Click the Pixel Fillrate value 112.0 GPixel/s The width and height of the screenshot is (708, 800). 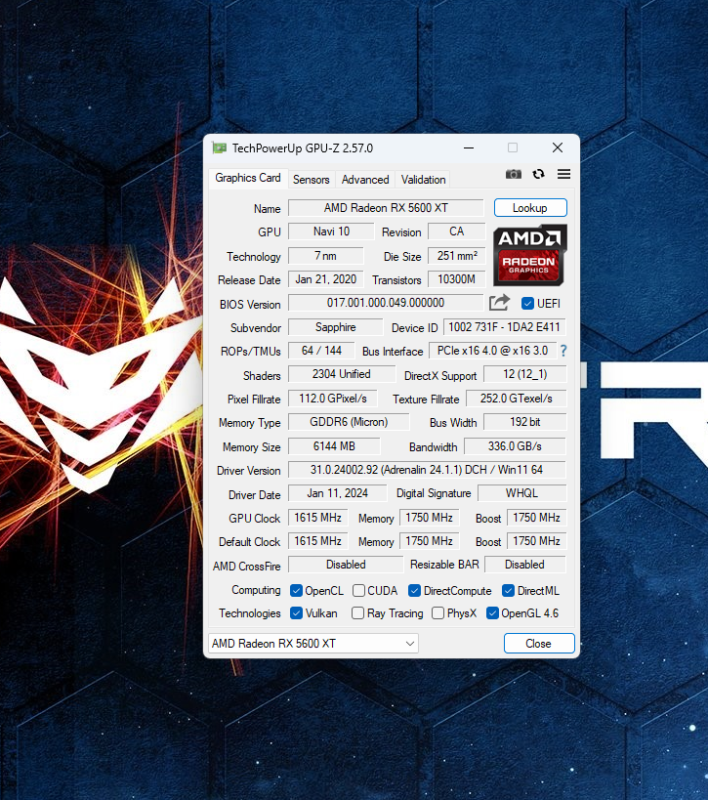click(333, 398)
